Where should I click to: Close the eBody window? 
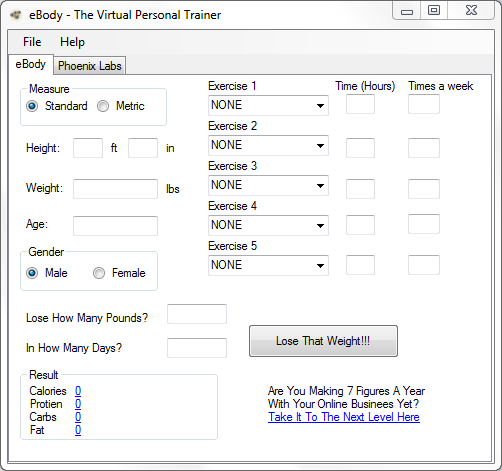tap(471, 11)
